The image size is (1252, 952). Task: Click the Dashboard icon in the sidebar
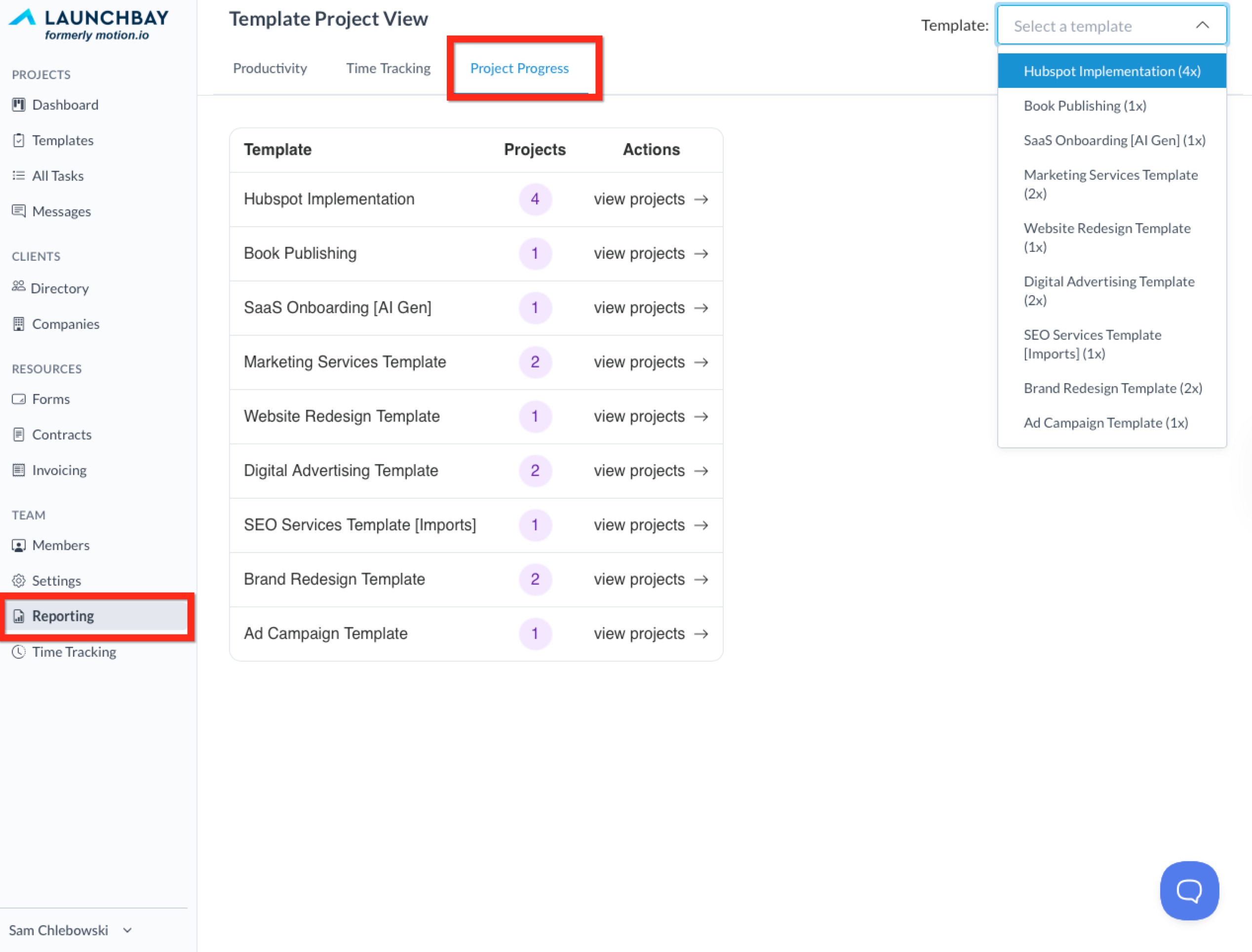tap(19, 105)
